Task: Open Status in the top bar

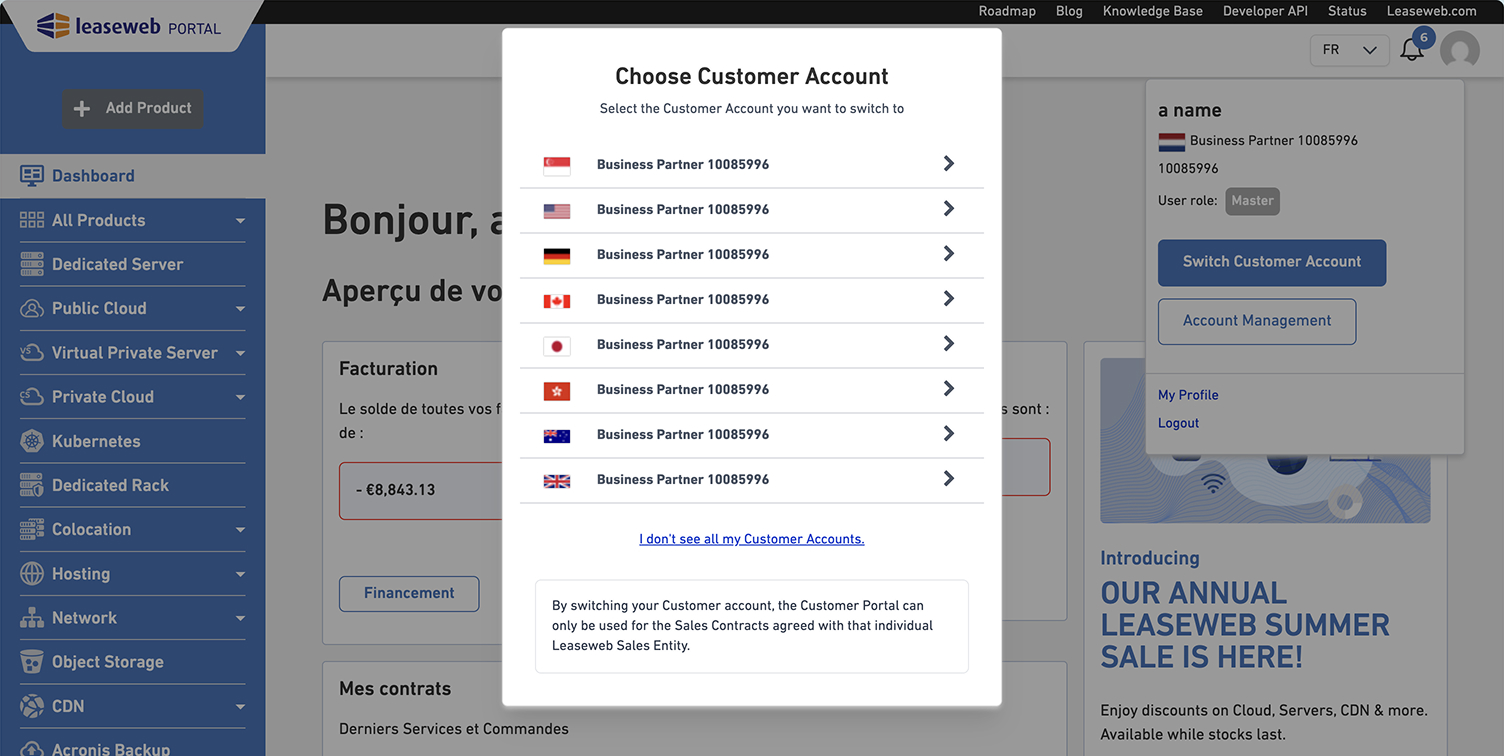Action: click(x=1347, y=11)
